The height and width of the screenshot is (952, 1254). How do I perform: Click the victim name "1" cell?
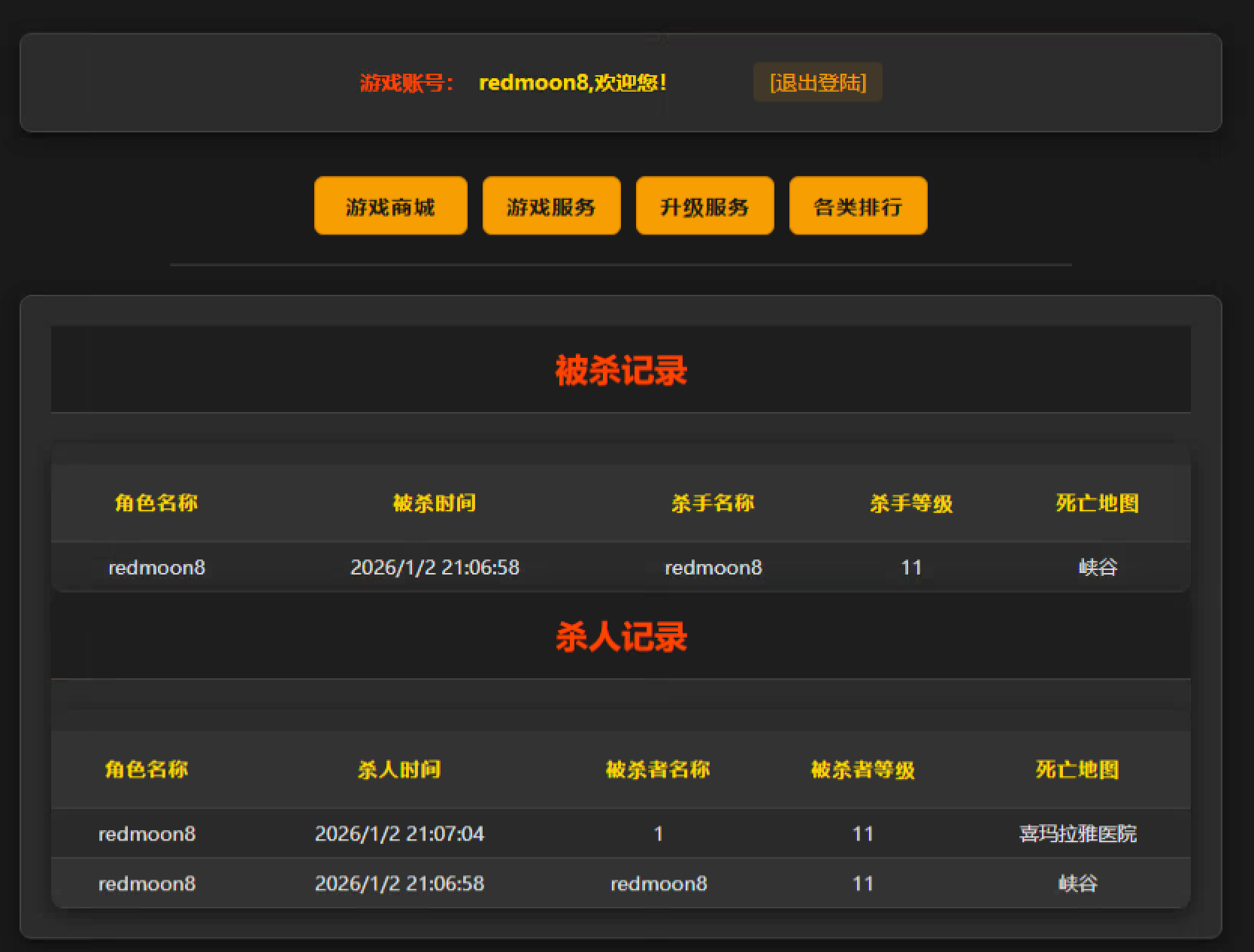(x=658, y=833)
